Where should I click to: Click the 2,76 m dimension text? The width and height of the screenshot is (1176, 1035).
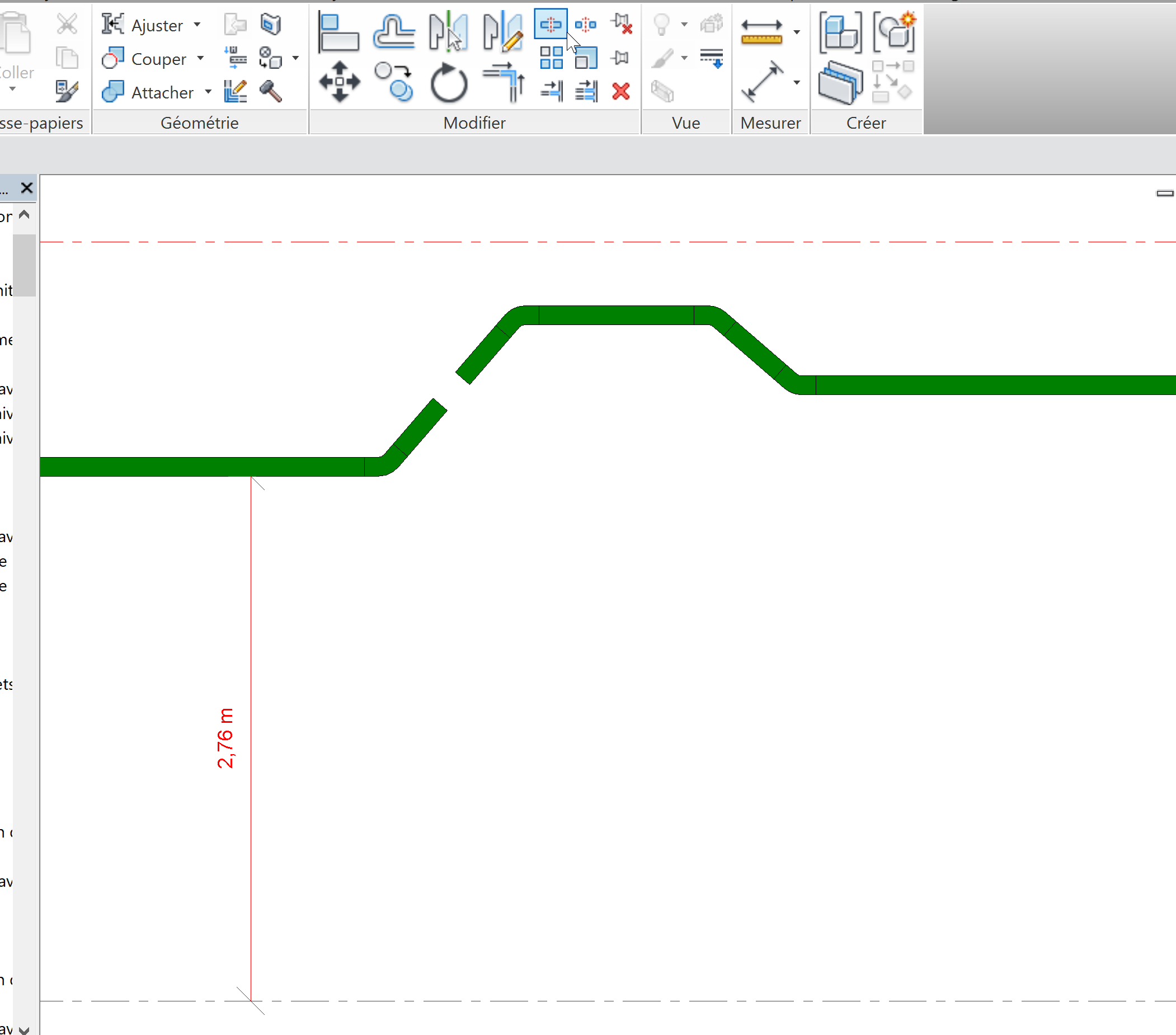pyautogui.click(x=225, y=738)
